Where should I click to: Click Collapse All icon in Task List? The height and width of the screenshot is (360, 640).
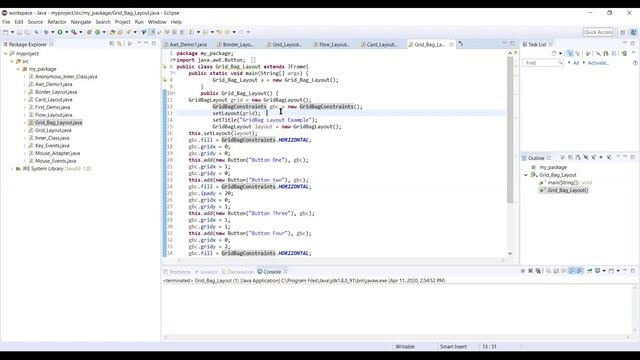(x=614, y=53)
